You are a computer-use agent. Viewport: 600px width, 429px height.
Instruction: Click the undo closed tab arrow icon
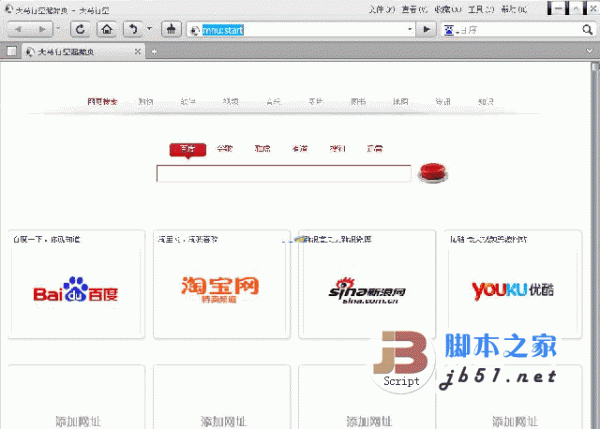(x=132, y=29)
